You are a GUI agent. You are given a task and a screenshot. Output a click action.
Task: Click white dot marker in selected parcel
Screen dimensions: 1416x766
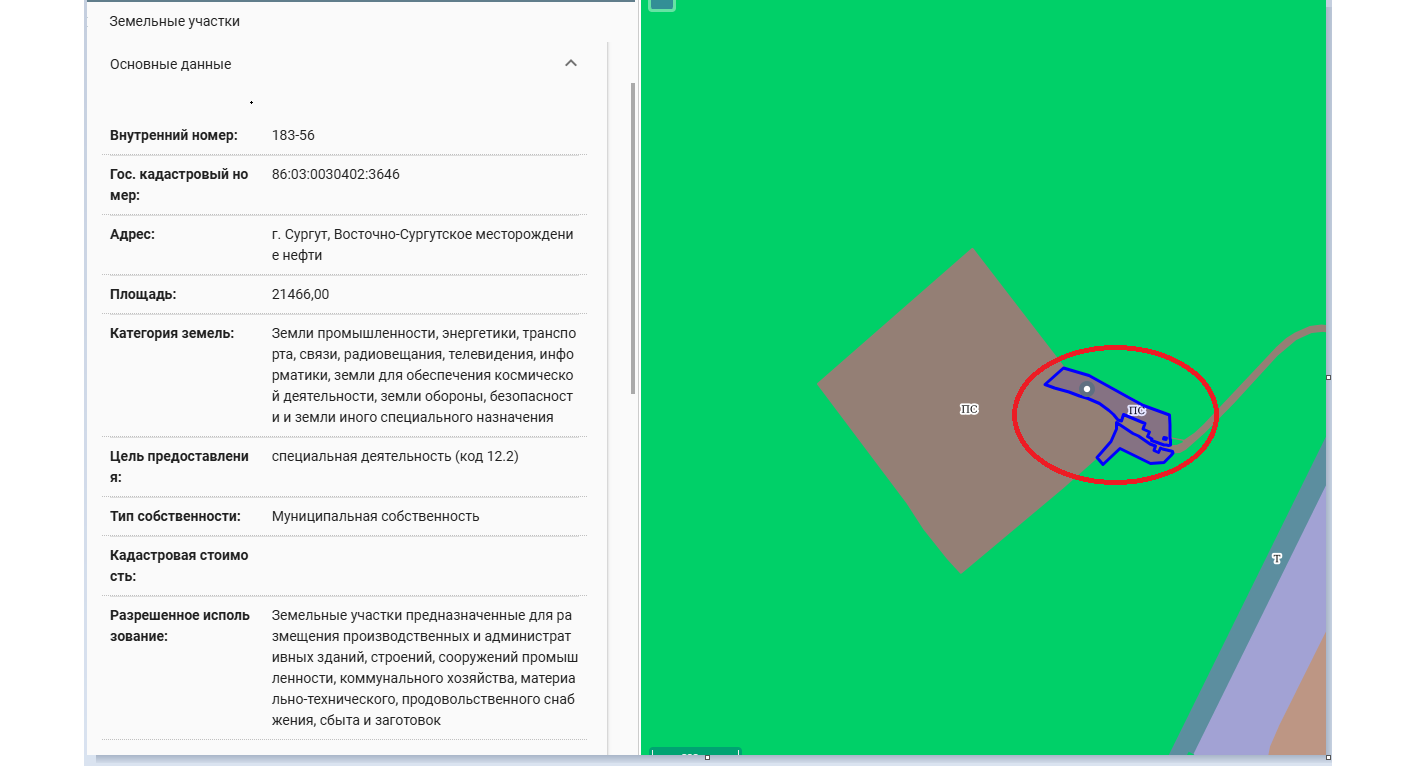[x=1087, y=389]
